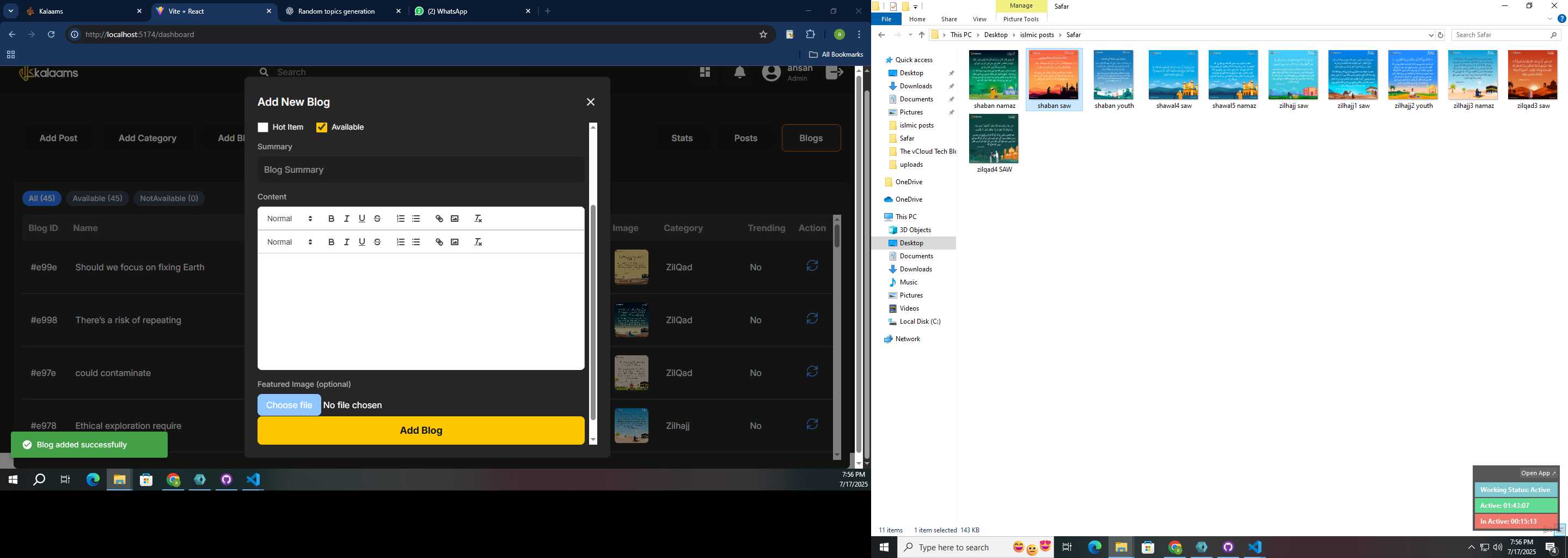The width and height of the screenshot is (1568, 558).
Task: Expand File Explorer address bar history dropdown
Action: (x=1430, y=35)
